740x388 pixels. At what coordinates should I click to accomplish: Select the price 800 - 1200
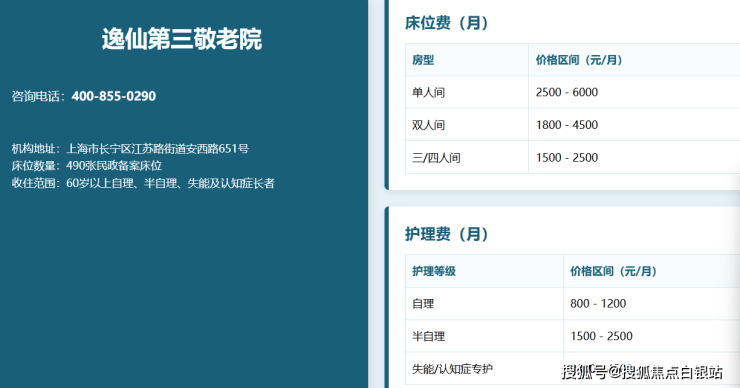pos(598,304)
